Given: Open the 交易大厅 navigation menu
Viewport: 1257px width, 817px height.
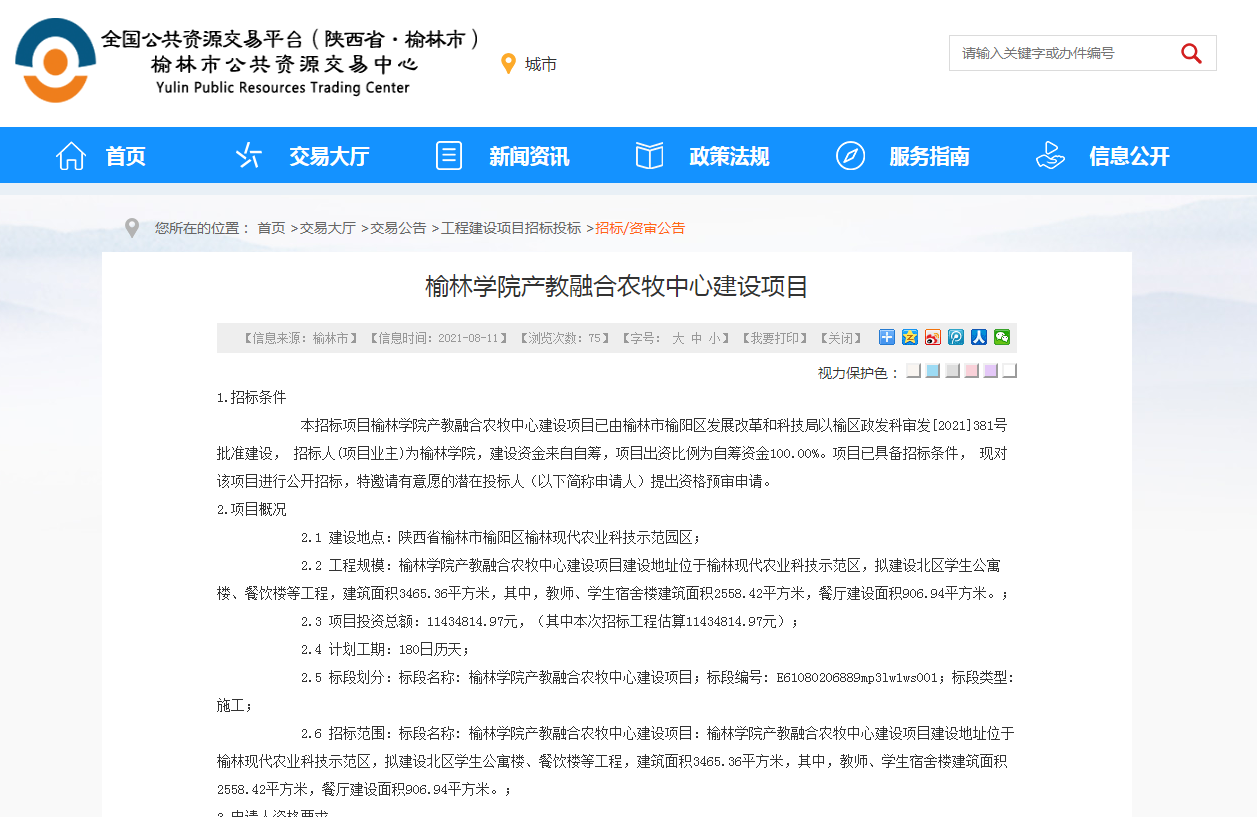Looking at the screenshot, I should point(302,156).
